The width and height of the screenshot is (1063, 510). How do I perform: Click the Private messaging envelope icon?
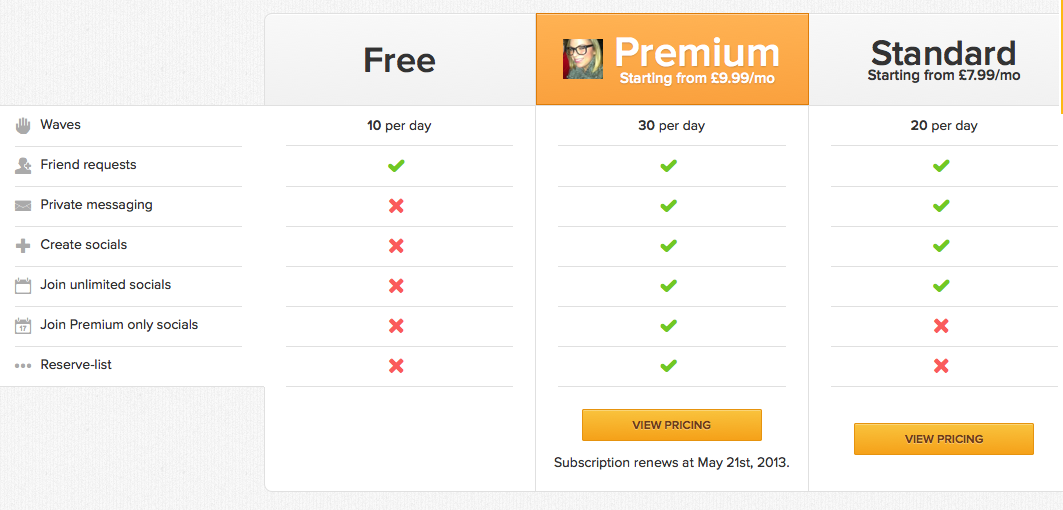pos(23,206)
